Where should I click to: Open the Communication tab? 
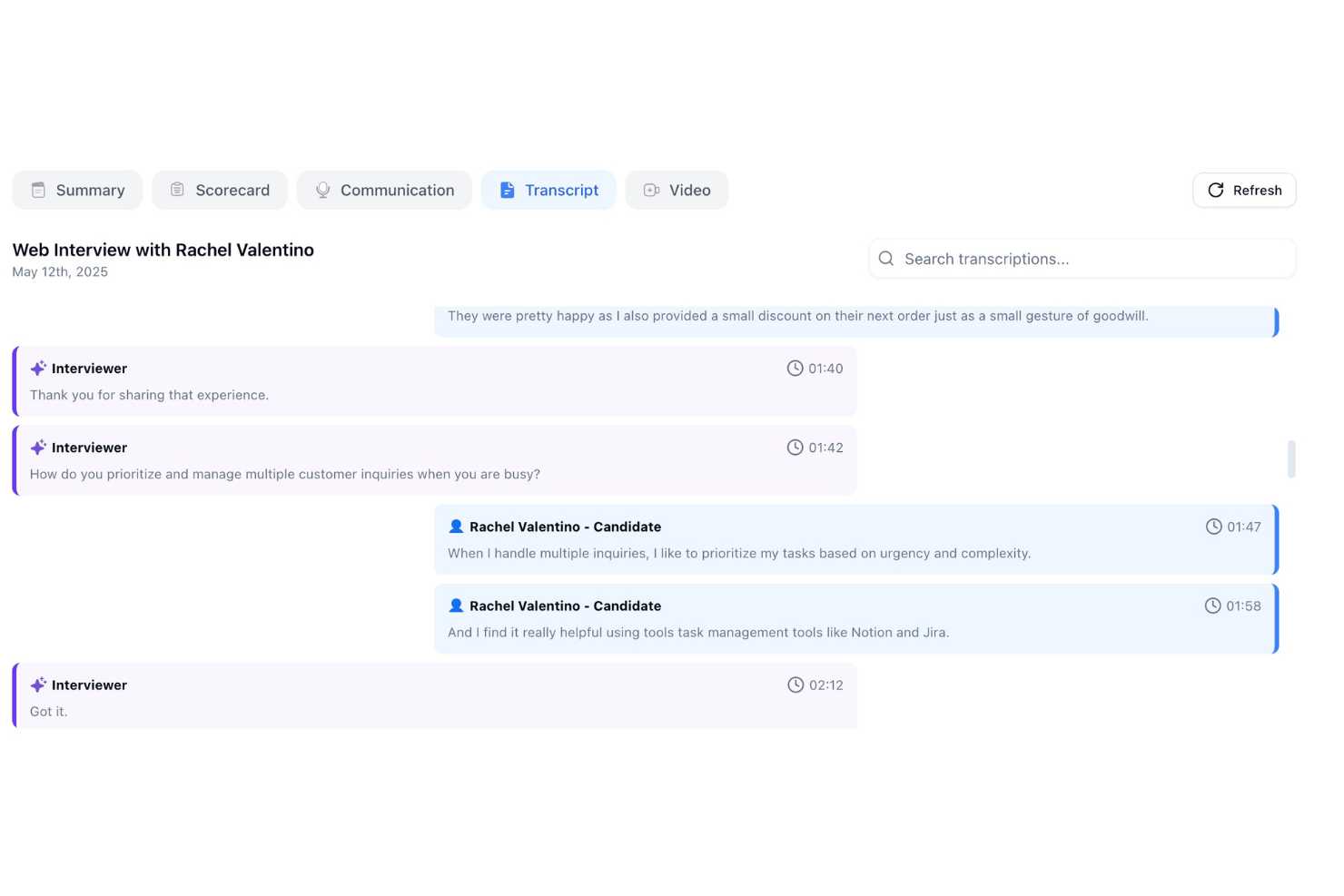[x=384, y=190]
